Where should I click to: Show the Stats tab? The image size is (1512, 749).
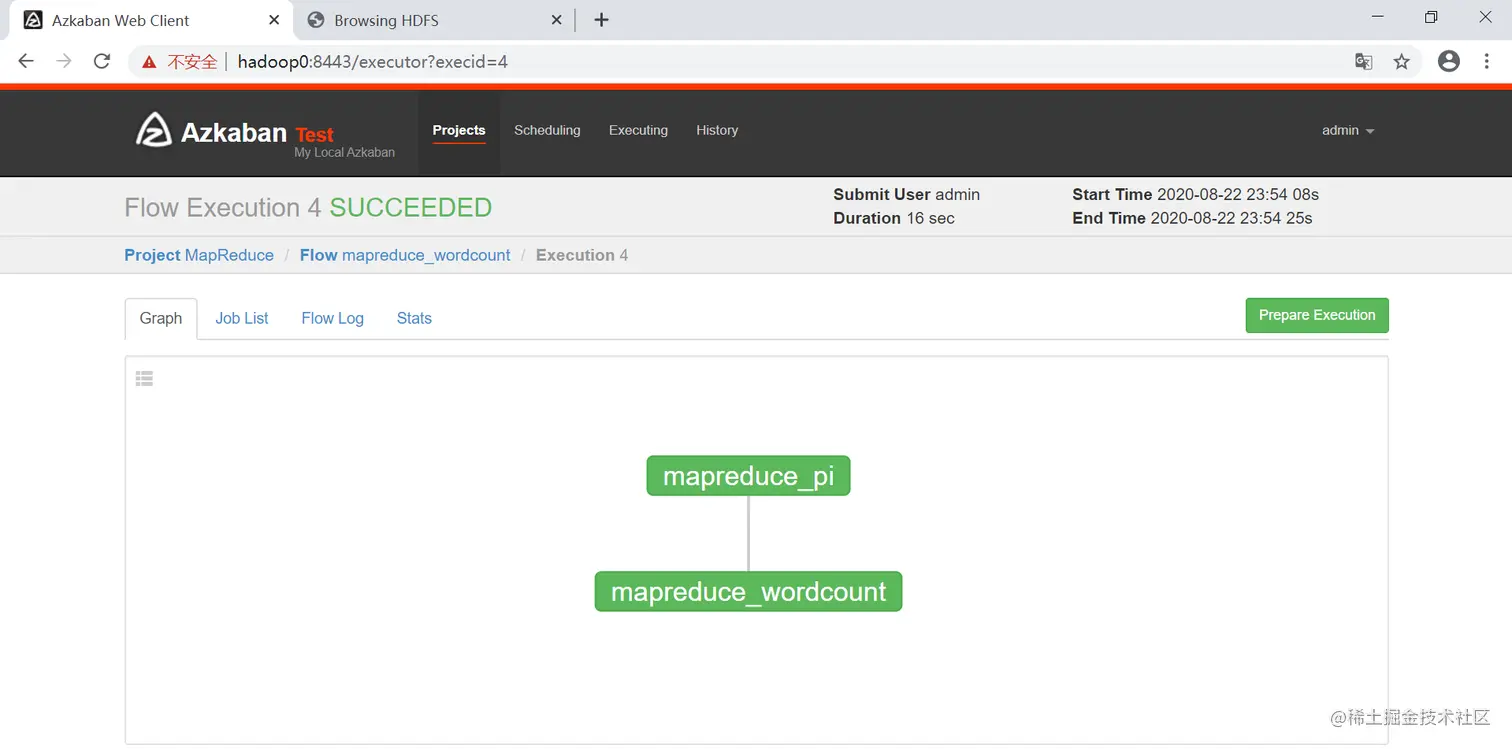[x=414, y=318]
